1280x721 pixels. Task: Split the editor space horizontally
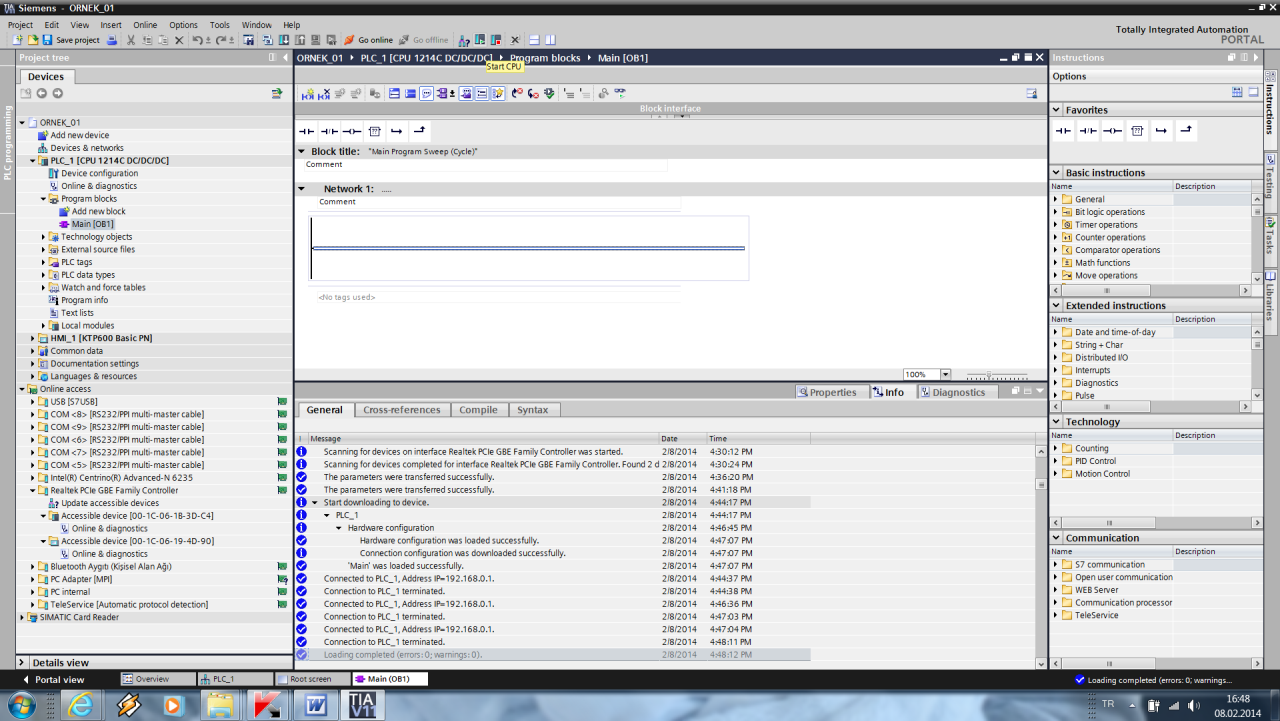click(534, 40)
